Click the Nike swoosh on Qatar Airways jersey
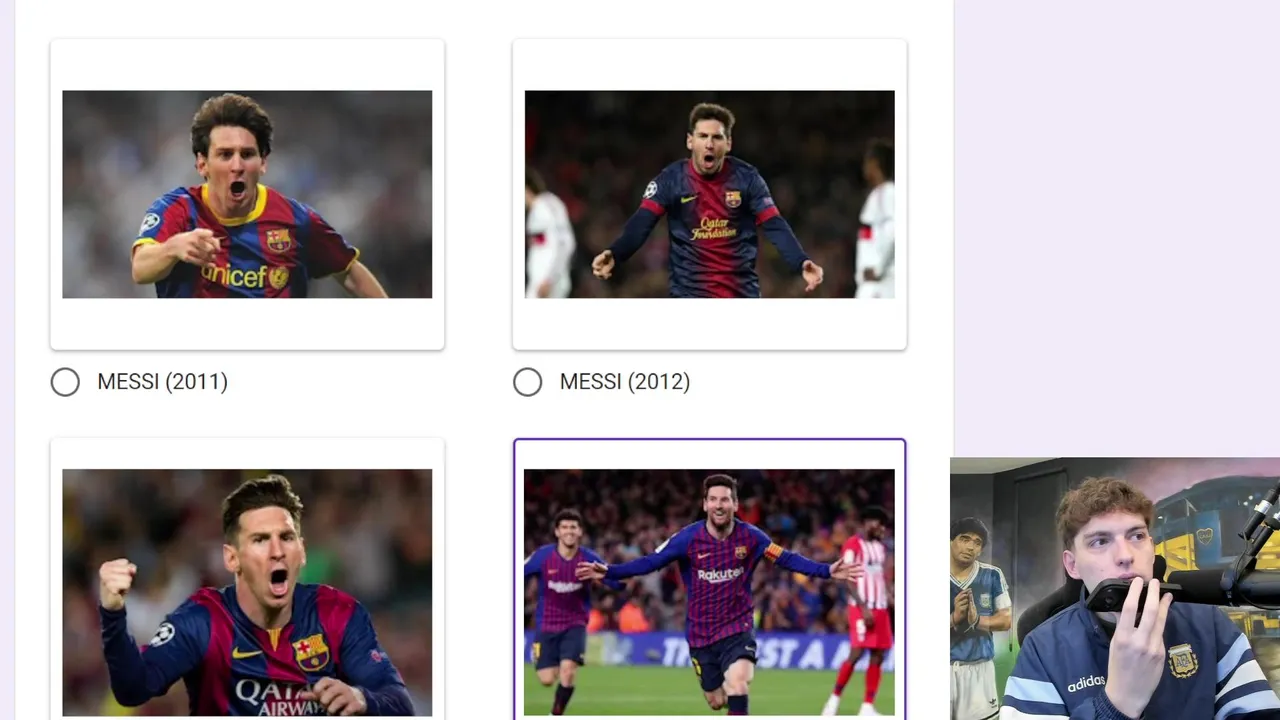This screenshot has height=720, width=1280. (246, 652)
